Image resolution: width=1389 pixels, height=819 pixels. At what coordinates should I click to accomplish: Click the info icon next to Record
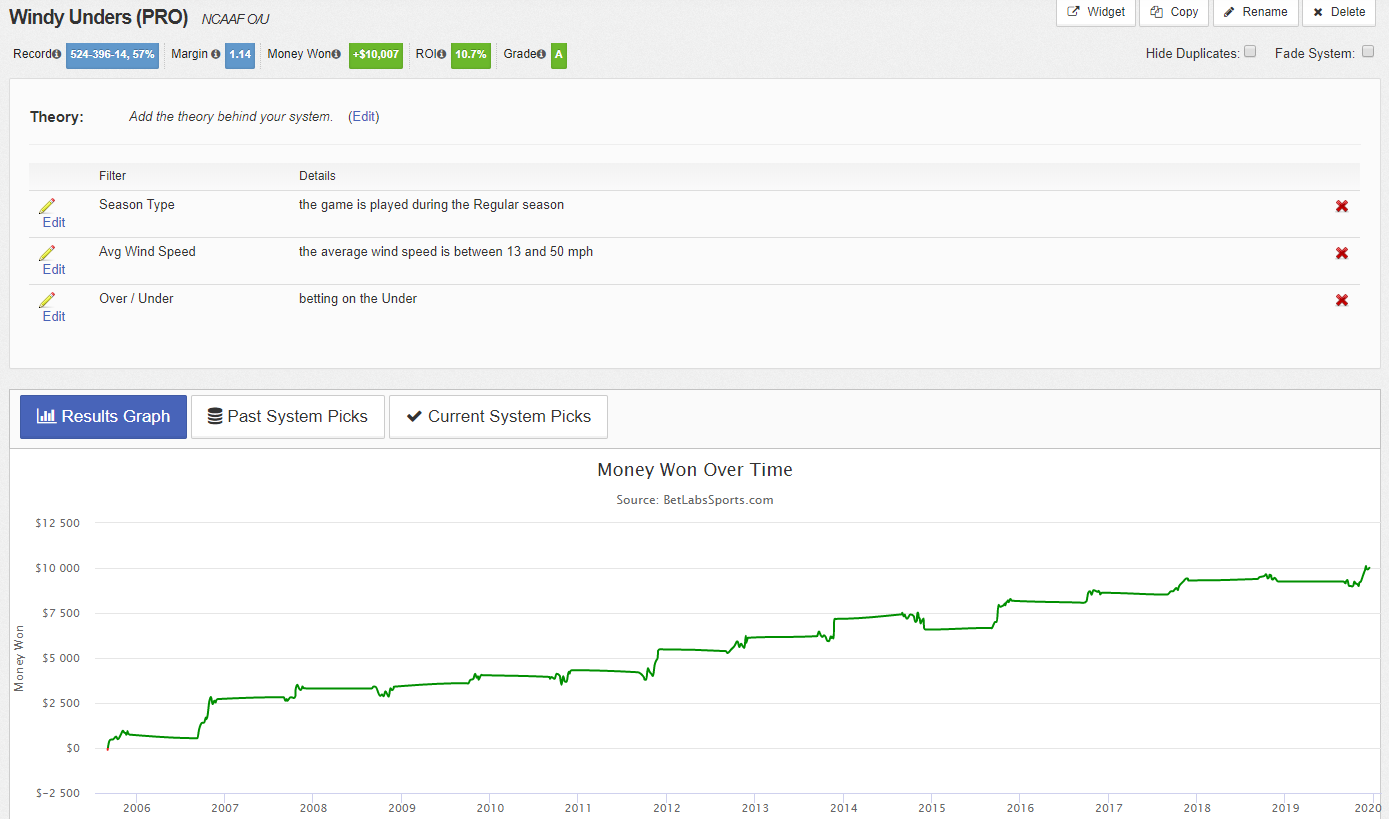coord(57,54)
